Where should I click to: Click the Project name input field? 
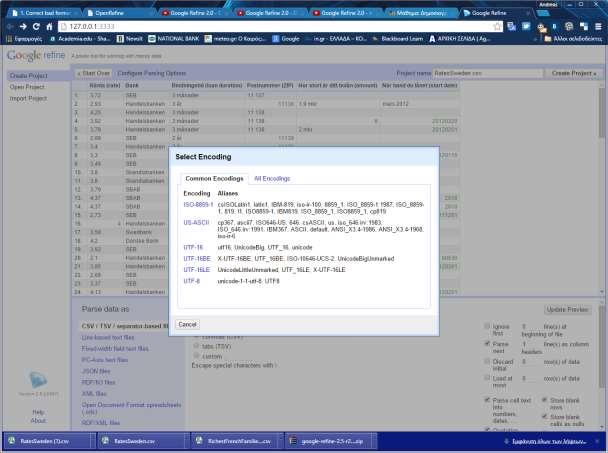pyautogui.click(x=488, y=73)
